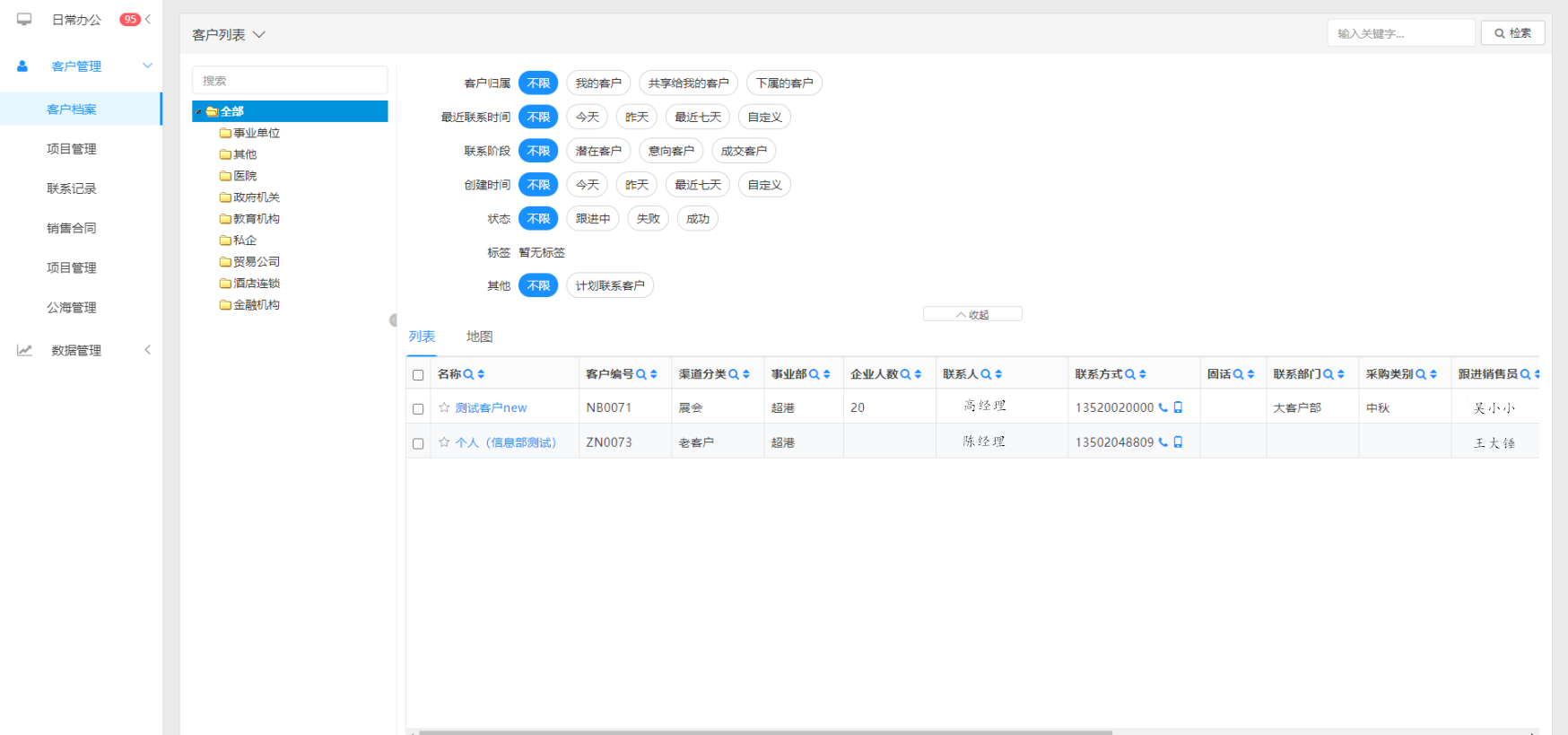The width and height of the screenshot is (1568, 735).
Task: Select 跟进中 status filter
Action: coord(593,219)
